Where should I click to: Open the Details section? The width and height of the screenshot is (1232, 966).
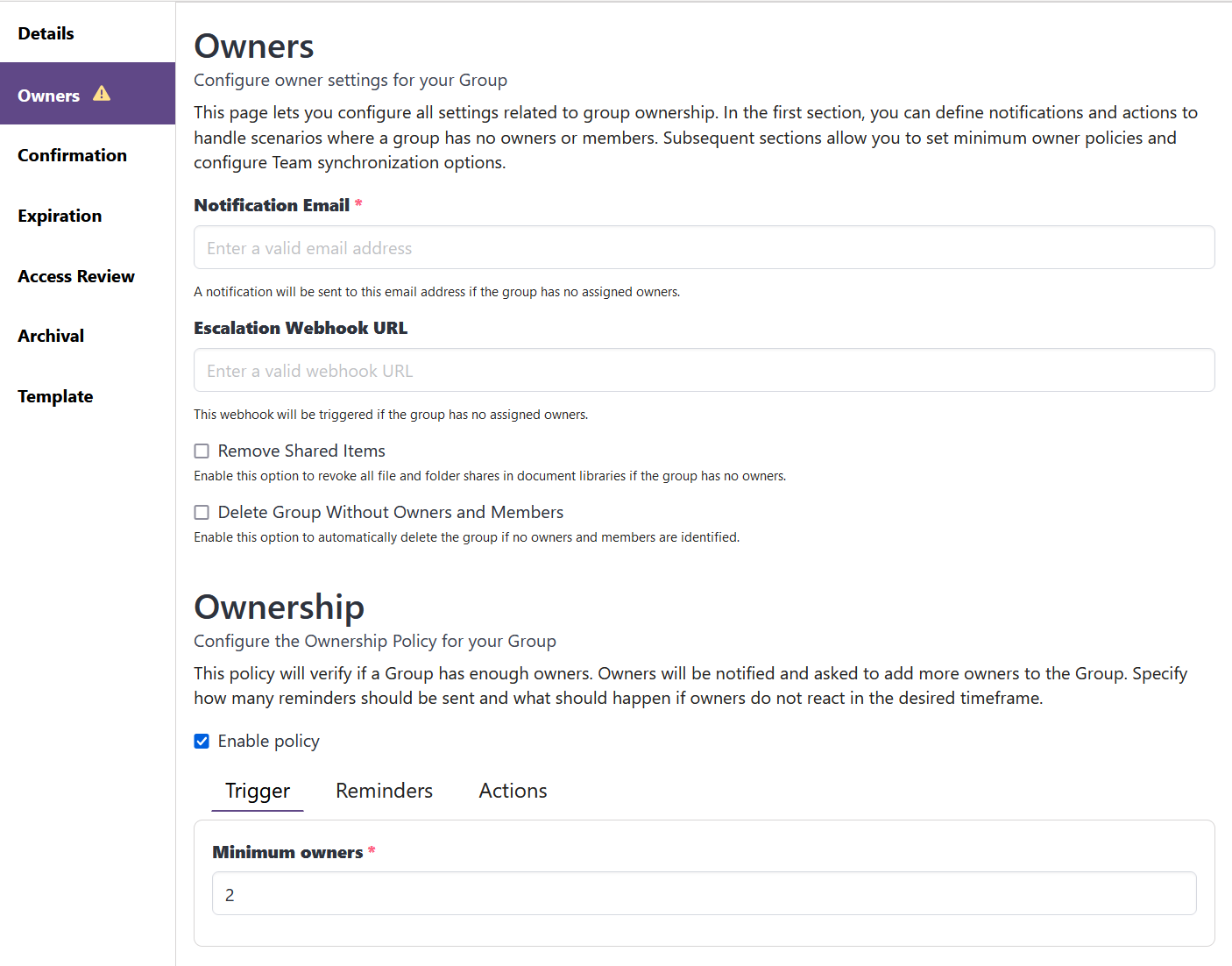coord(46,33)
